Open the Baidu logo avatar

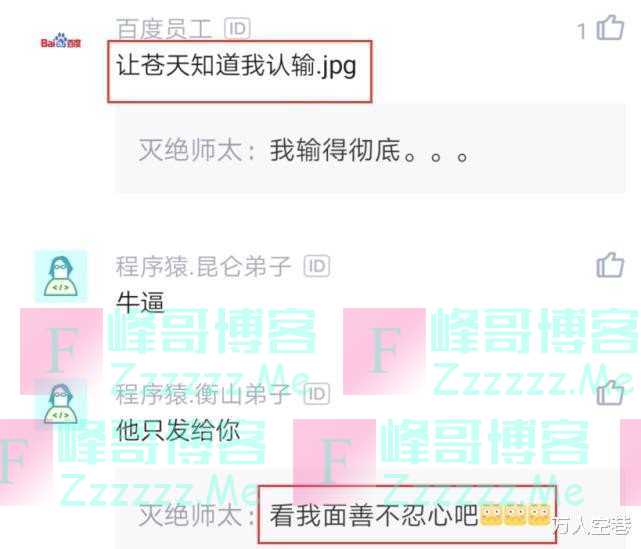pyautogui.click(x=61, y=41)
